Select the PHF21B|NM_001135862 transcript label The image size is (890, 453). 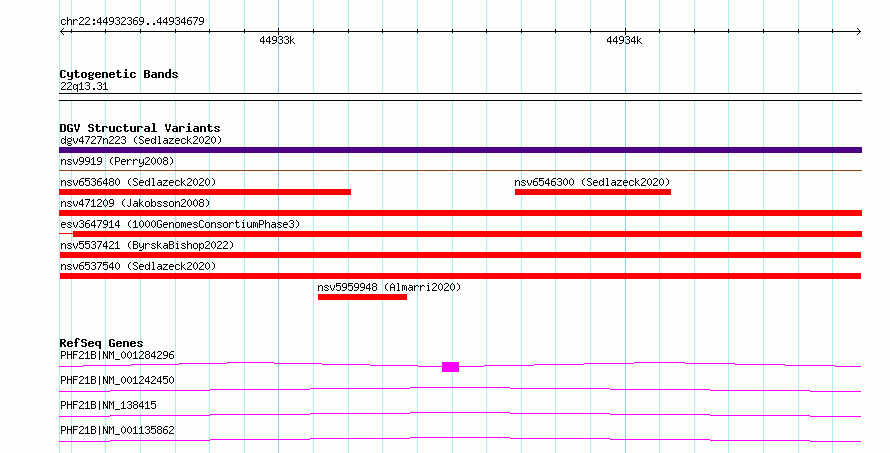(117, 430)
